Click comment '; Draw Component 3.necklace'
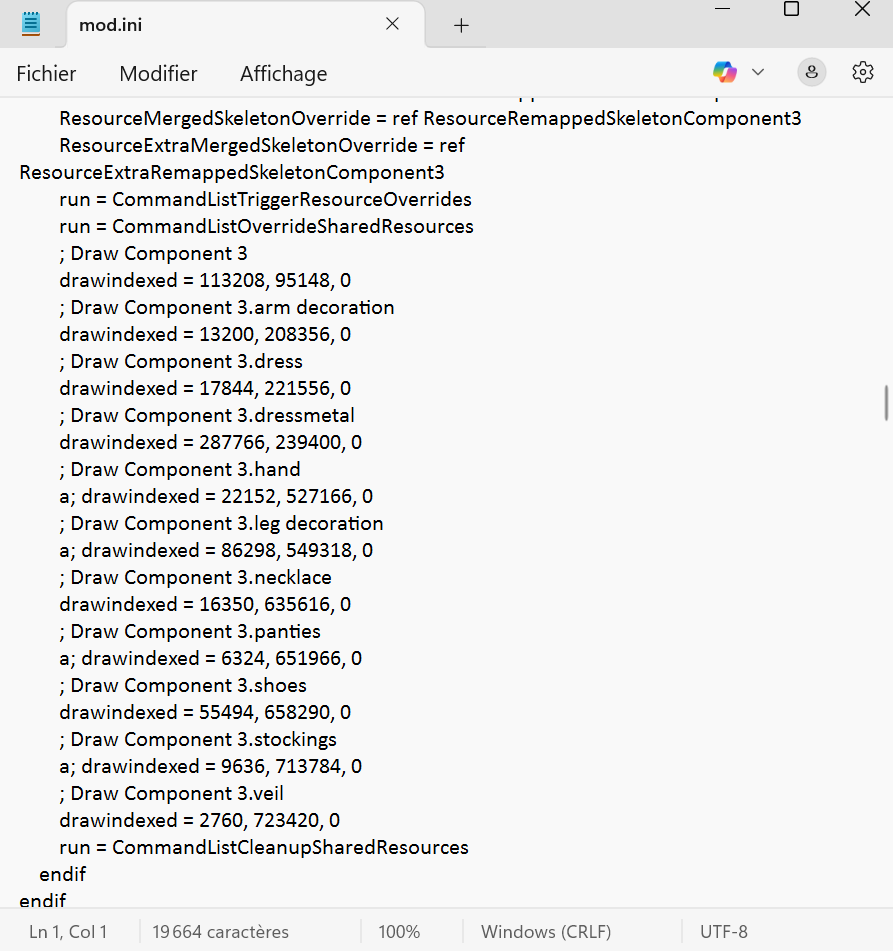The height and width of the screenshot is (951, 893). click(195, 577)
